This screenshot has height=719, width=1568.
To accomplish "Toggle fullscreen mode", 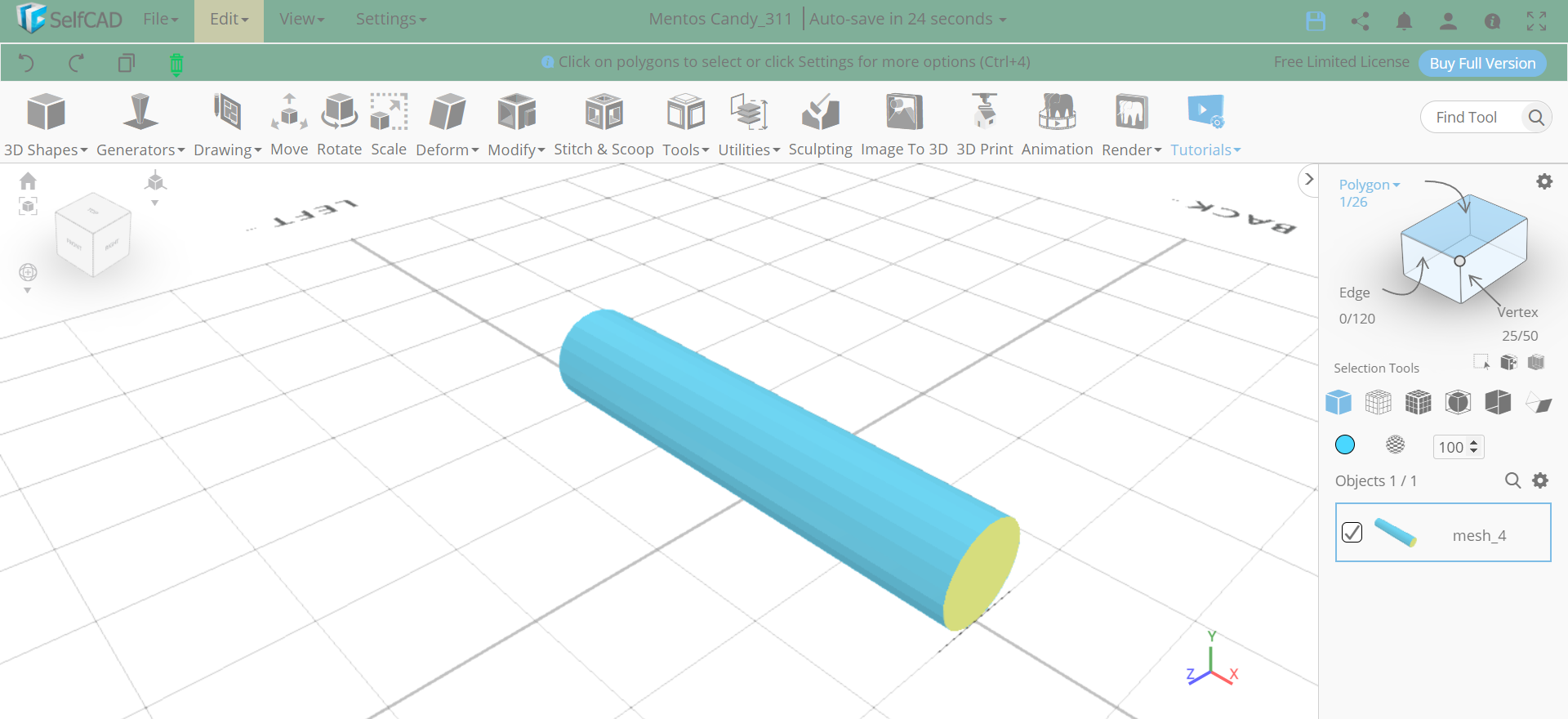I will click(x=1536, y=21).
